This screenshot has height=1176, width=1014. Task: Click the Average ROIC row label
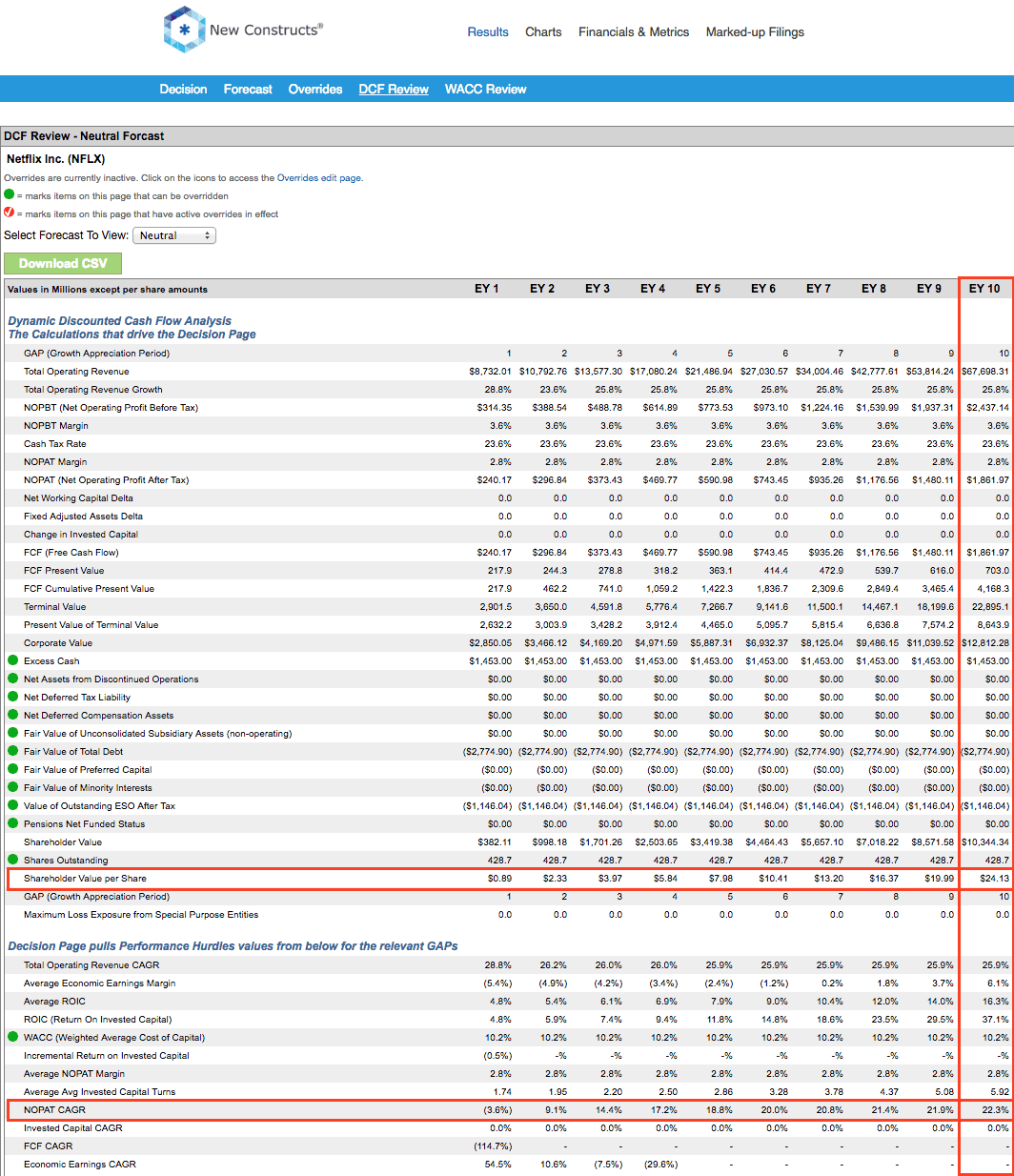(x=54, y=1001)
